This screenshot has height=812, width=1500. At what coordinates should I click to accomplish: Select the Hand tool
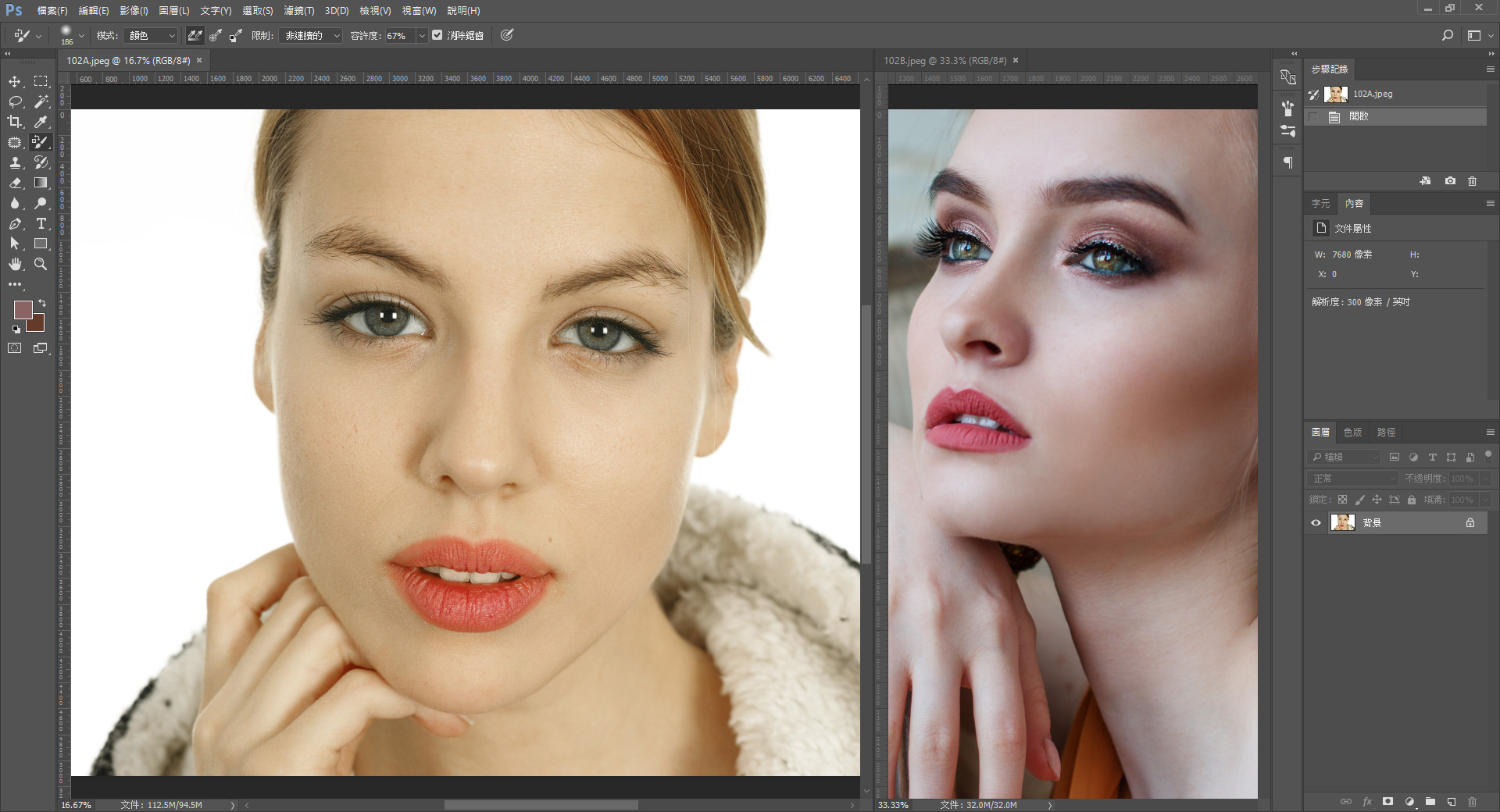pyautogui.click(x=15, y=264)
